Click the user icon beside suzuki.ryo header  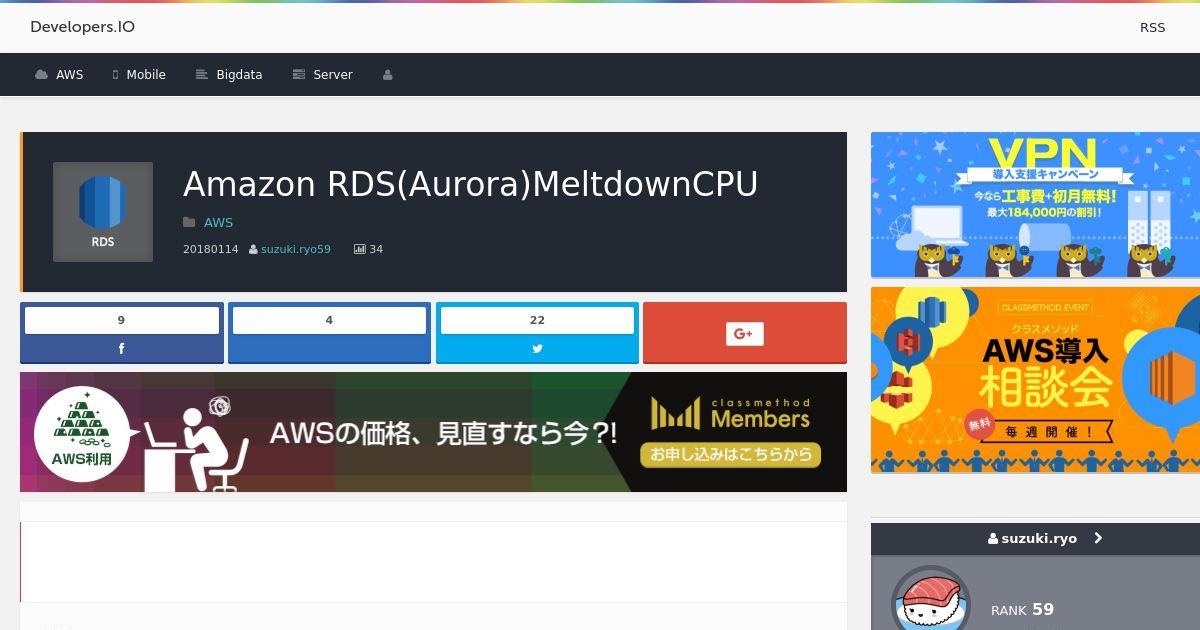993,538
